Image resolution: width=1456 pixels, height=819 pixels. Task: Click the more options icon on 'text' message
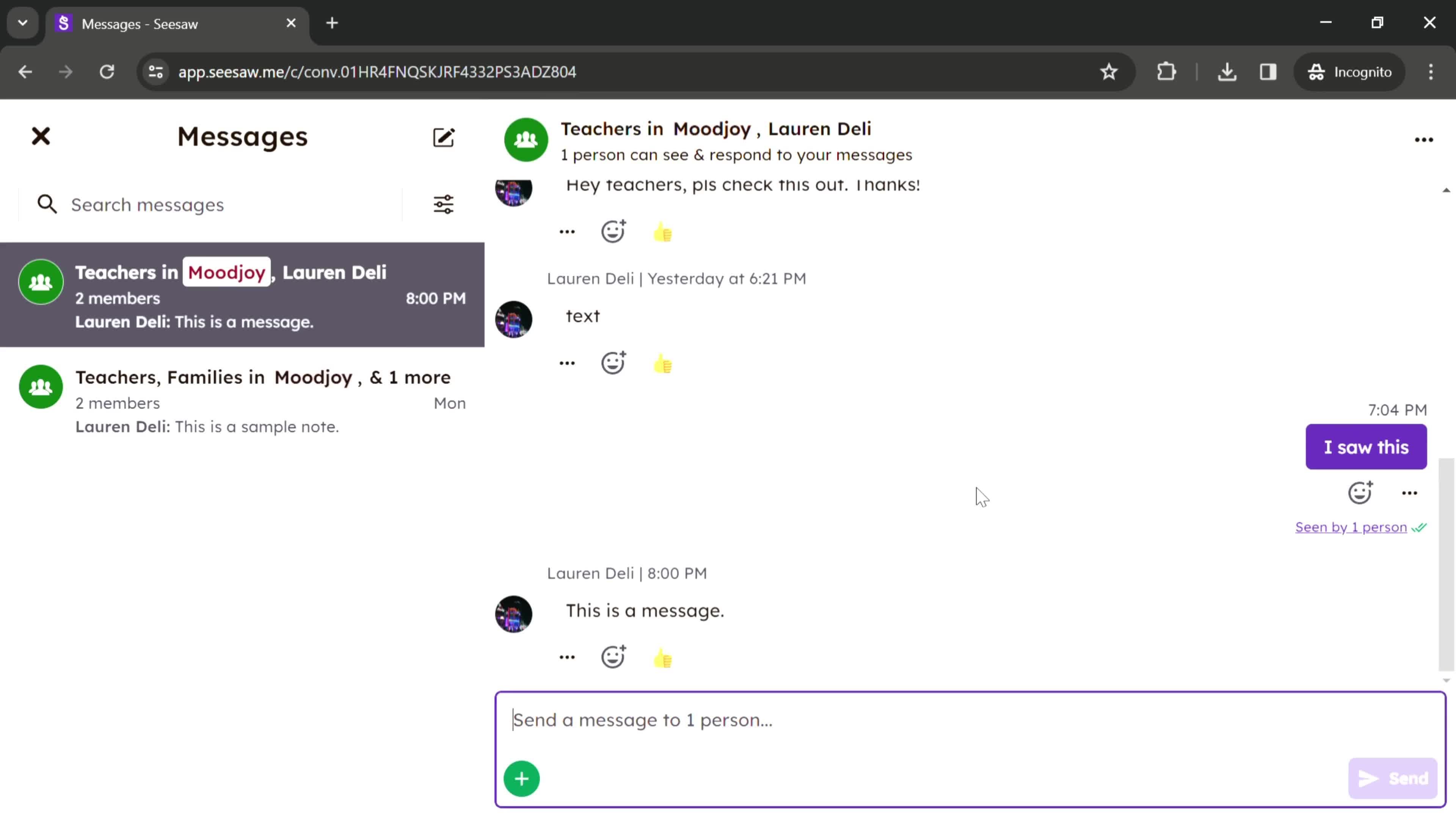point(567,363)
